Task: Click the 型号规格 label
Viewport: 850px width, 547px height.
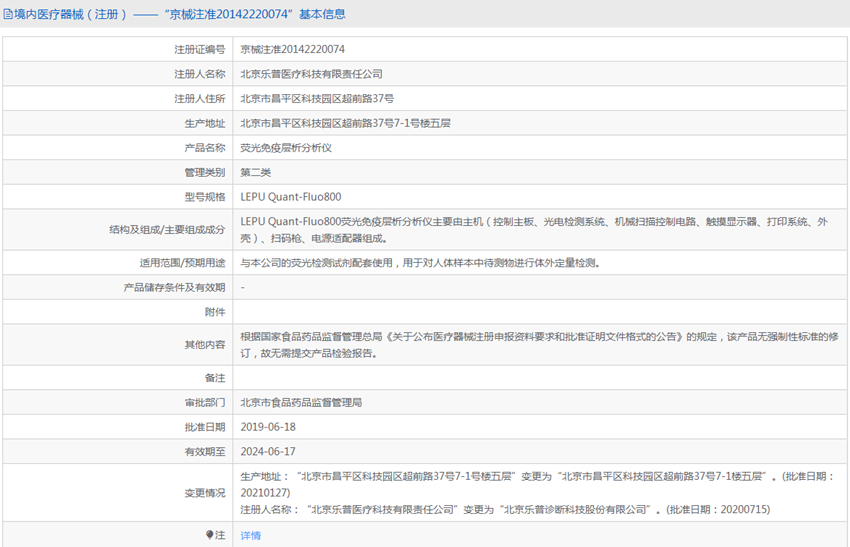Action: click(x=204, y=197)
